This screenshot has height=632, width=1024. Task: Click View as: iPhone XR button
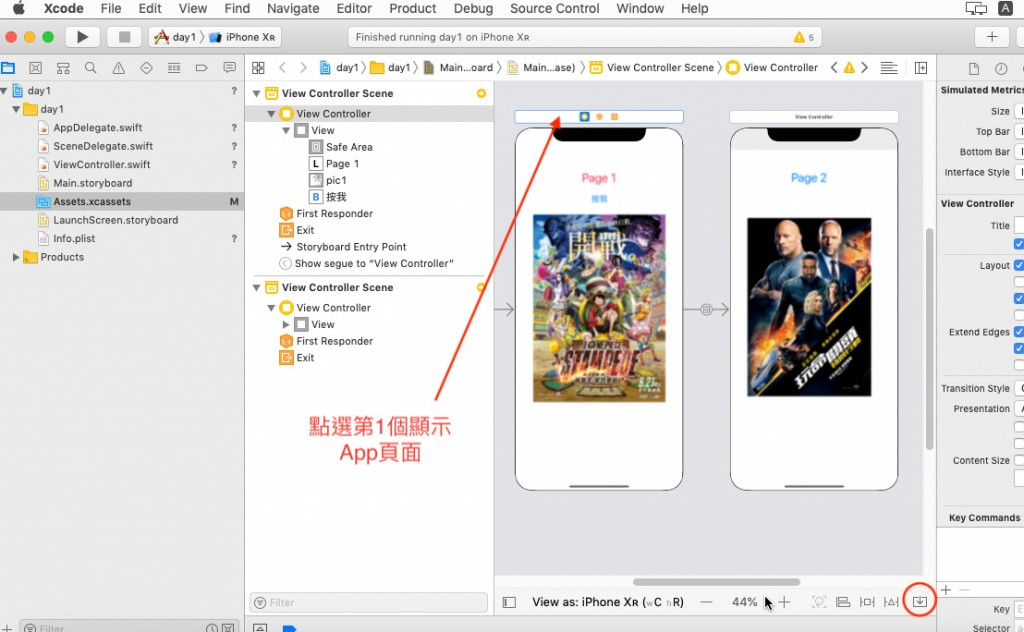pyautogui.click(x=607, y=602)
